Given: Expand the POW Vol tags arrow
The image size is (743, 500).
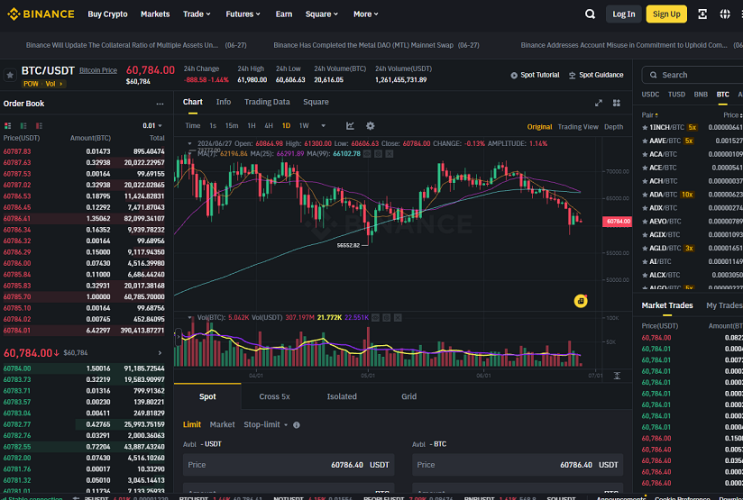Looking at the screenshot, I should [61, 84].
